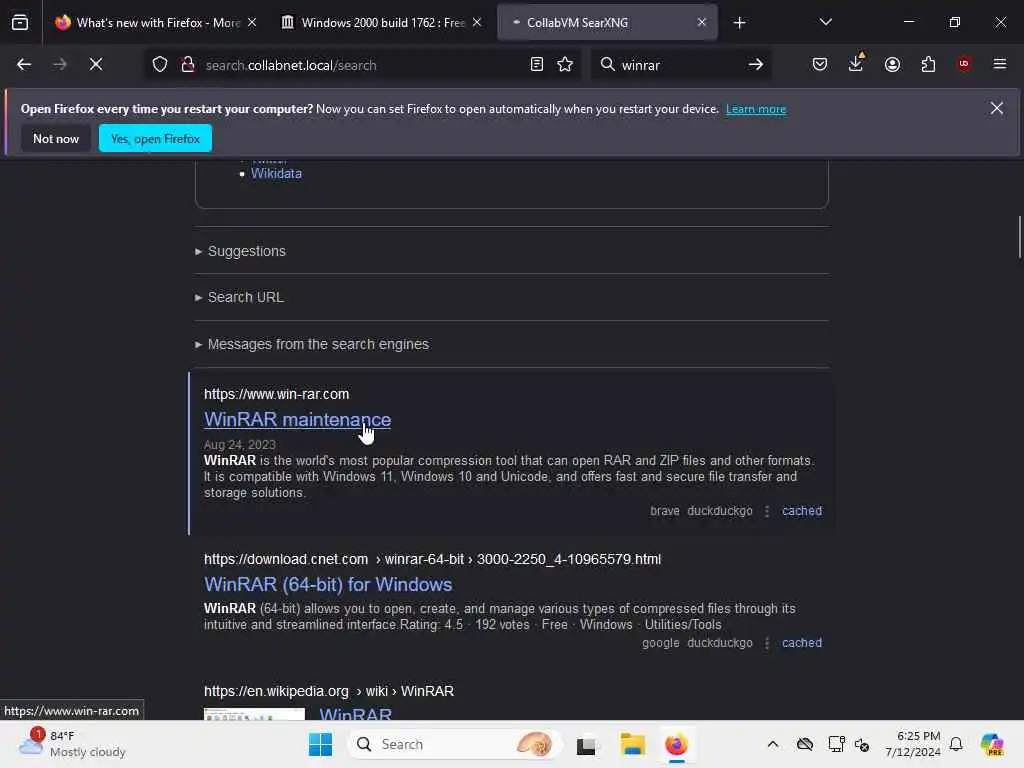The height and width of the screenshot is (768, 1024).
Task: Open a new tab
Action: coord(739,23)
